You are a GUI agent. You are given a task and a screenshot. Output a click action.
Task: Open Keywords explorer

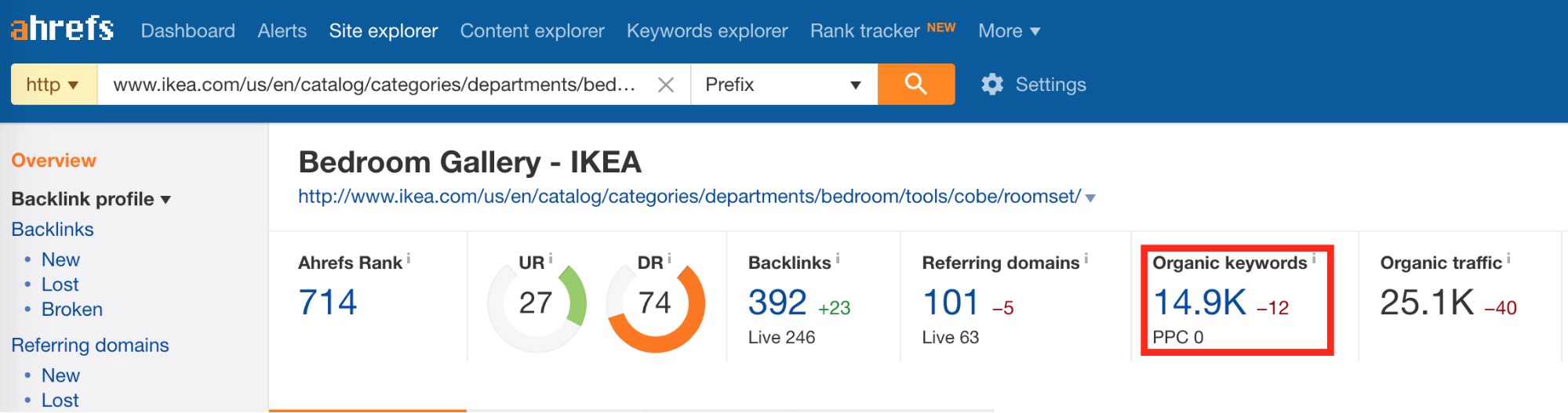click(x=707, y=31)
